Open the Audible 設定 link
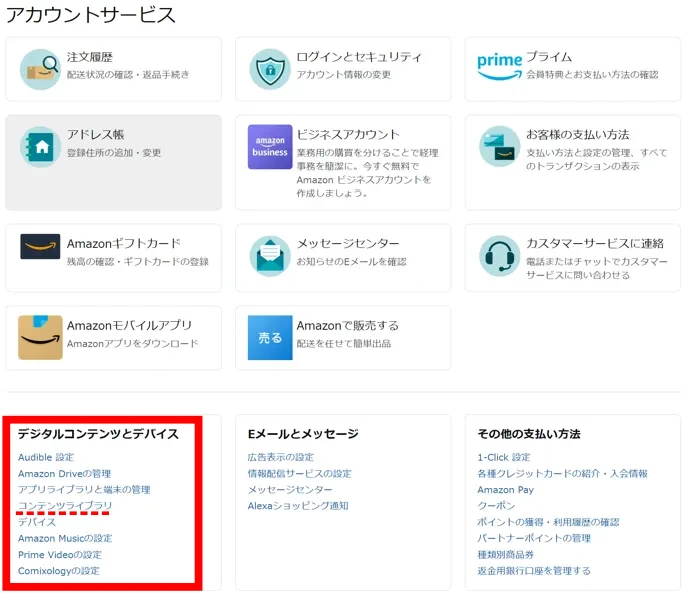The image size is (700, 597). click(46, 457)
